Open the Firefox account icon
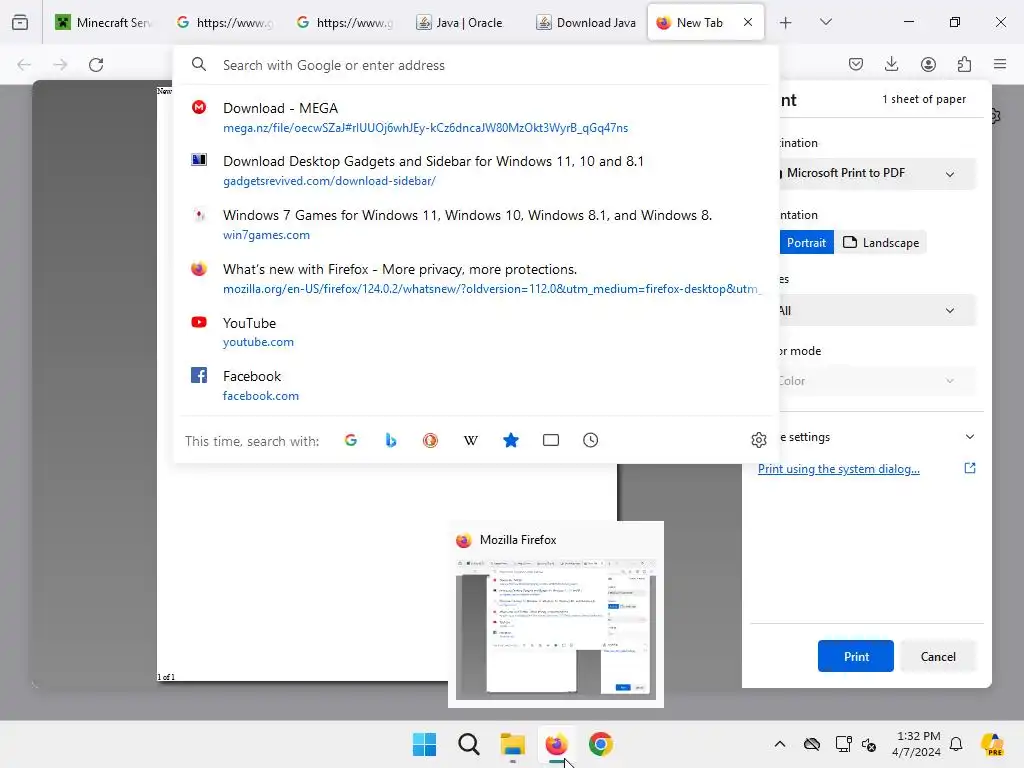This screenshot has height=768, width=1024. click(928, 64)
